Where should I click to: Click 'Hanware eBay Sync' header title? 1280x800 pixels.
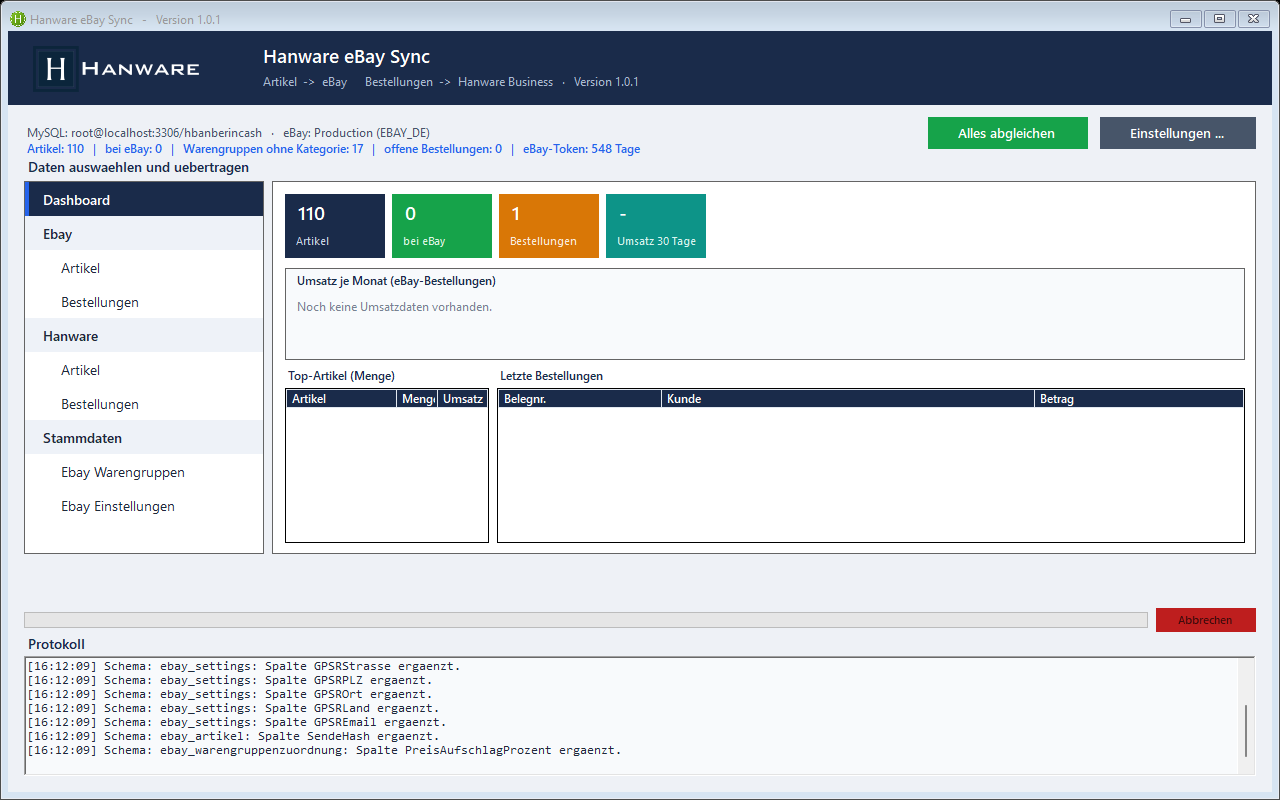[347, 57]
